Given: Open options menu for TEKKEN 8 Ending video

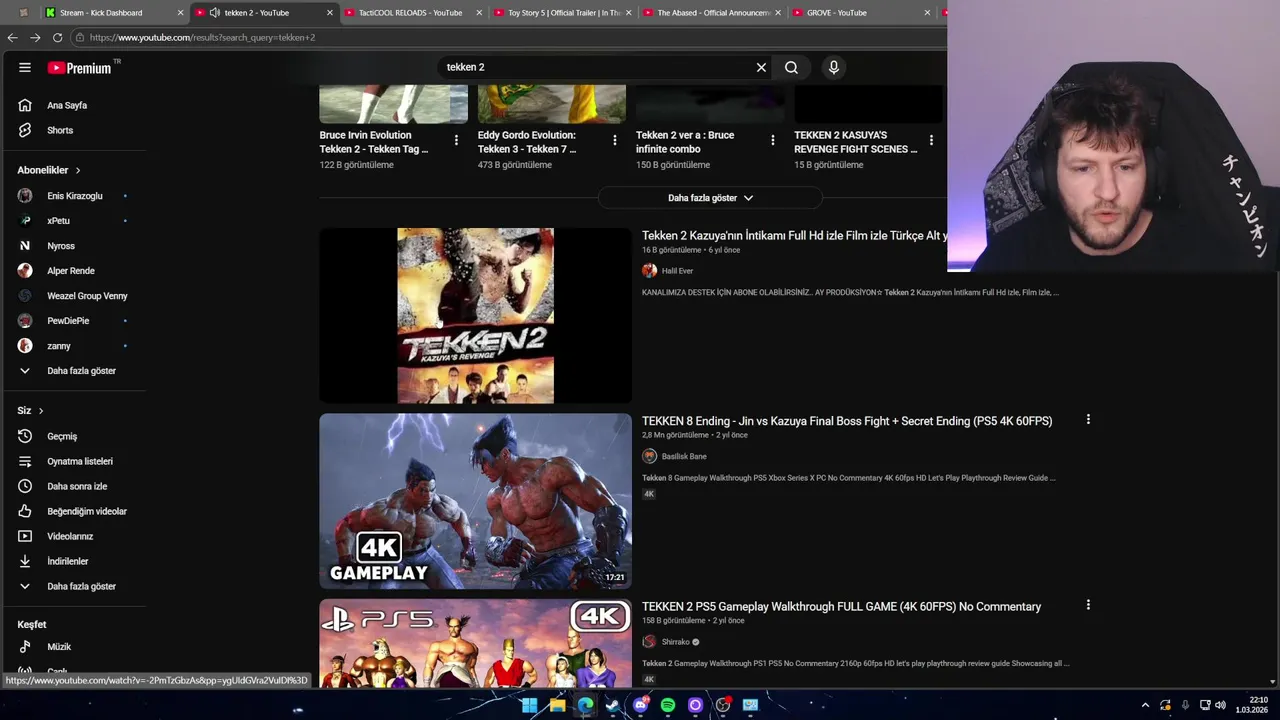Looking at the screenshot, I should [x=1088, y=420].
